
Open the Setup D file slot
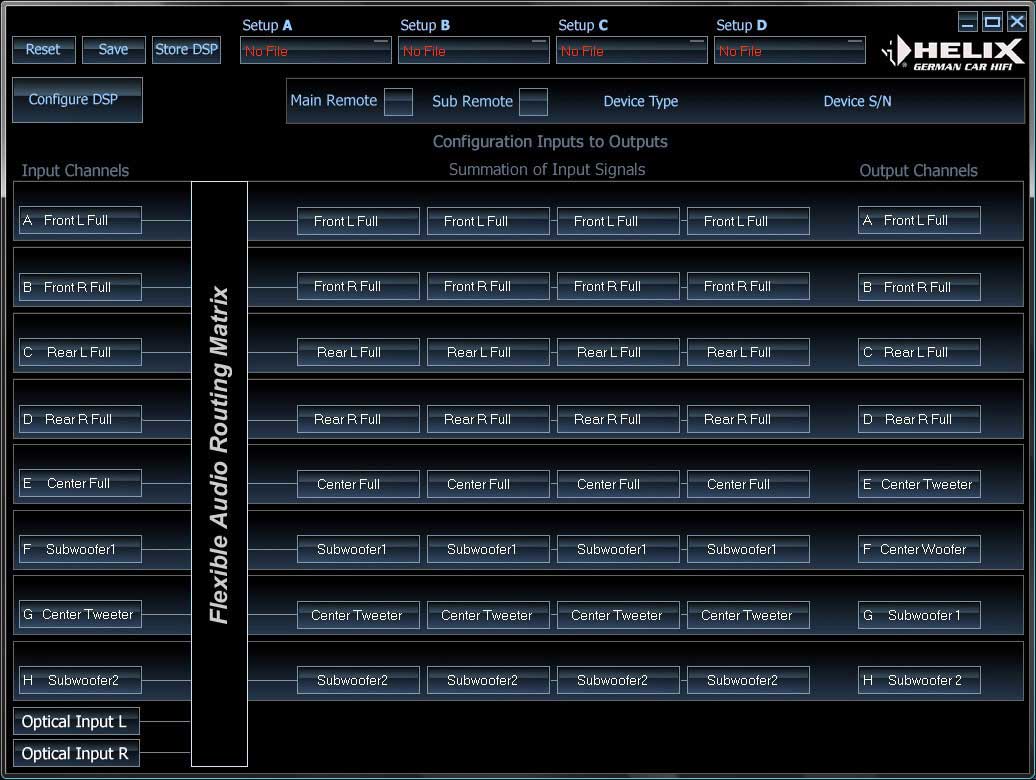(789, 50)
